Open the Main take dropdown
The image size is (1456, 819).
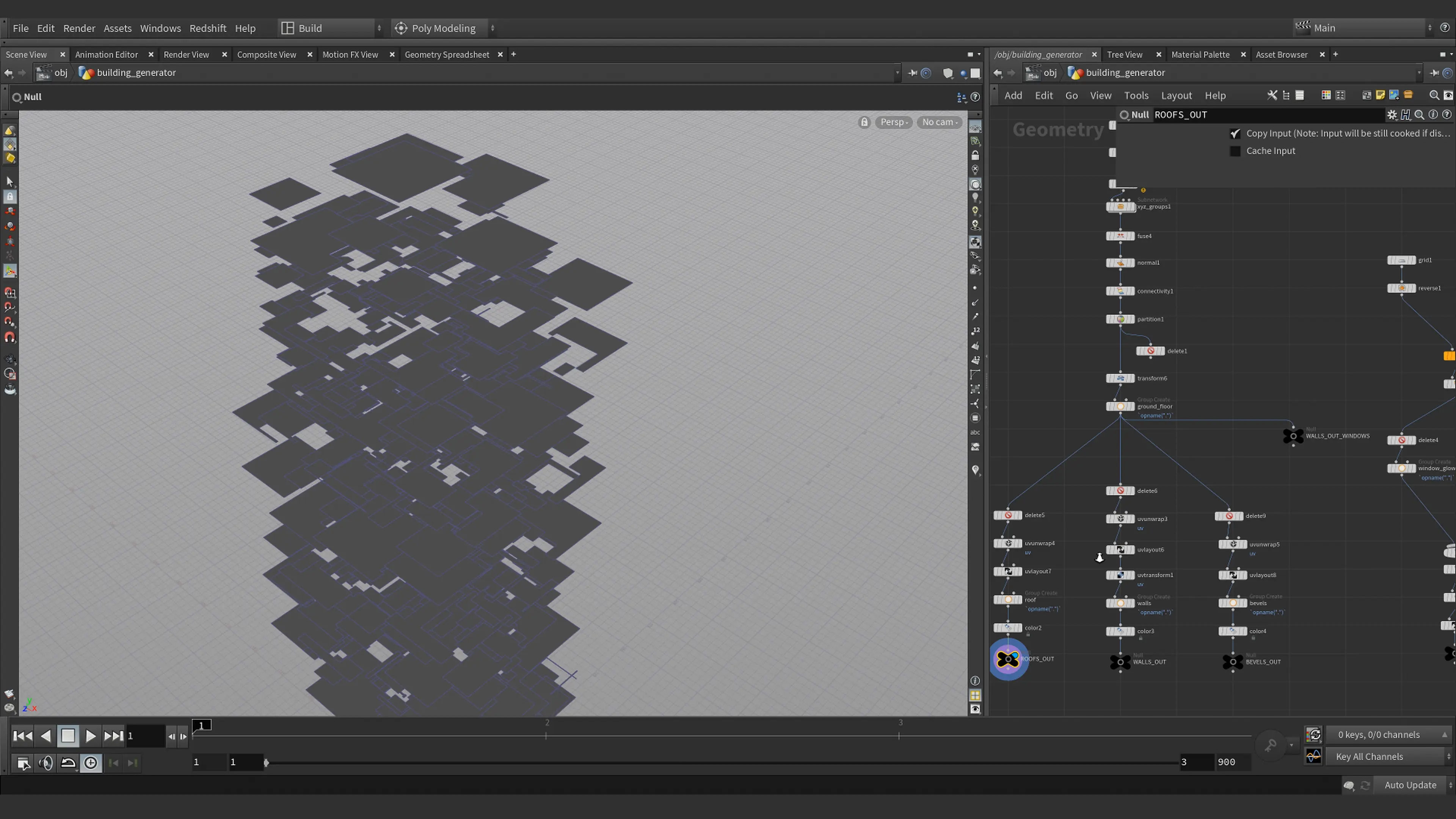[1363, 28]
